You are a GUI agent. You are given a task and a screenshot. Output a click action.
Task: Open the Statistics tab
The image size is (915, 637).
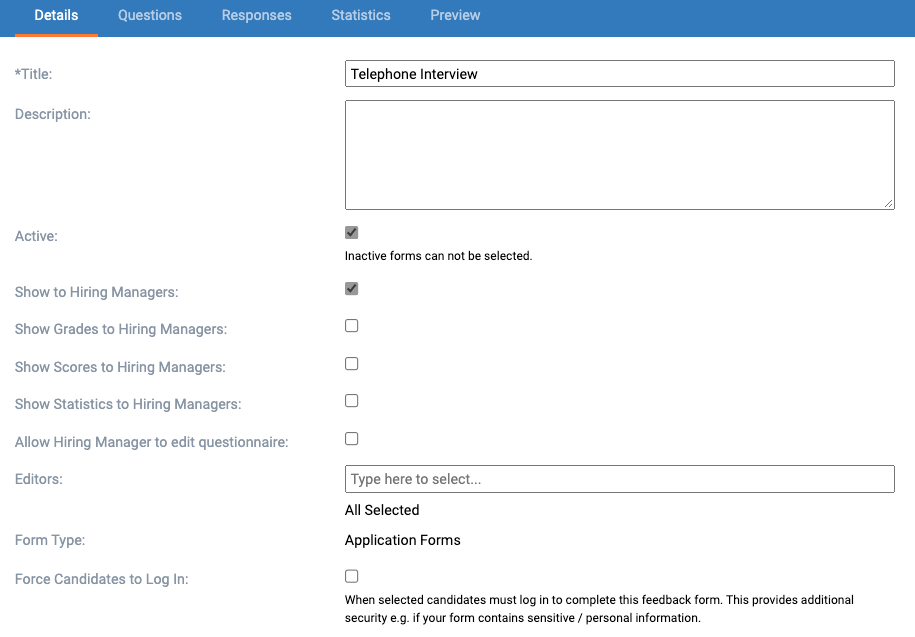coord(360,15)
